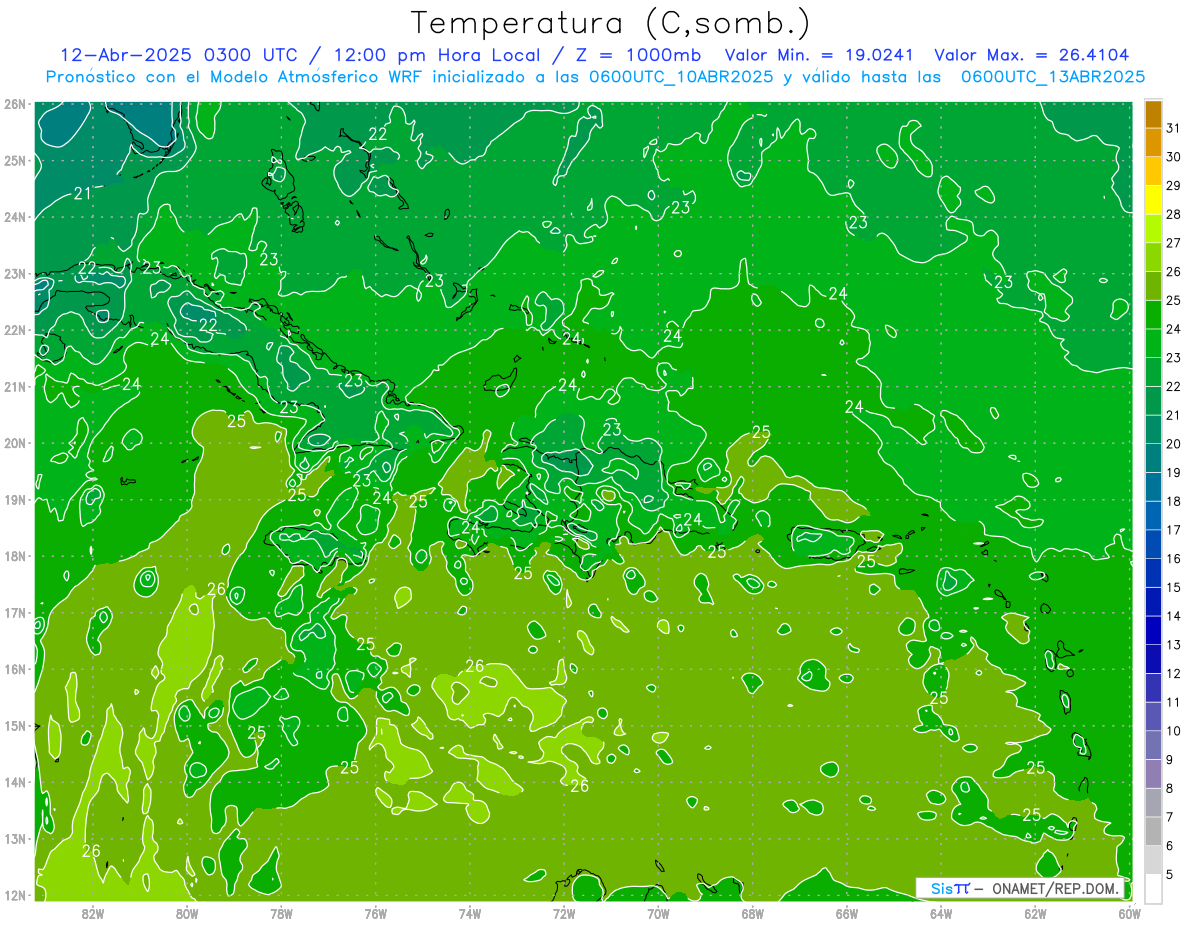Click the 'Valor Min. = 19.0241' value
This screenshot has height=927, width=1200.
(x=820, y=54)
